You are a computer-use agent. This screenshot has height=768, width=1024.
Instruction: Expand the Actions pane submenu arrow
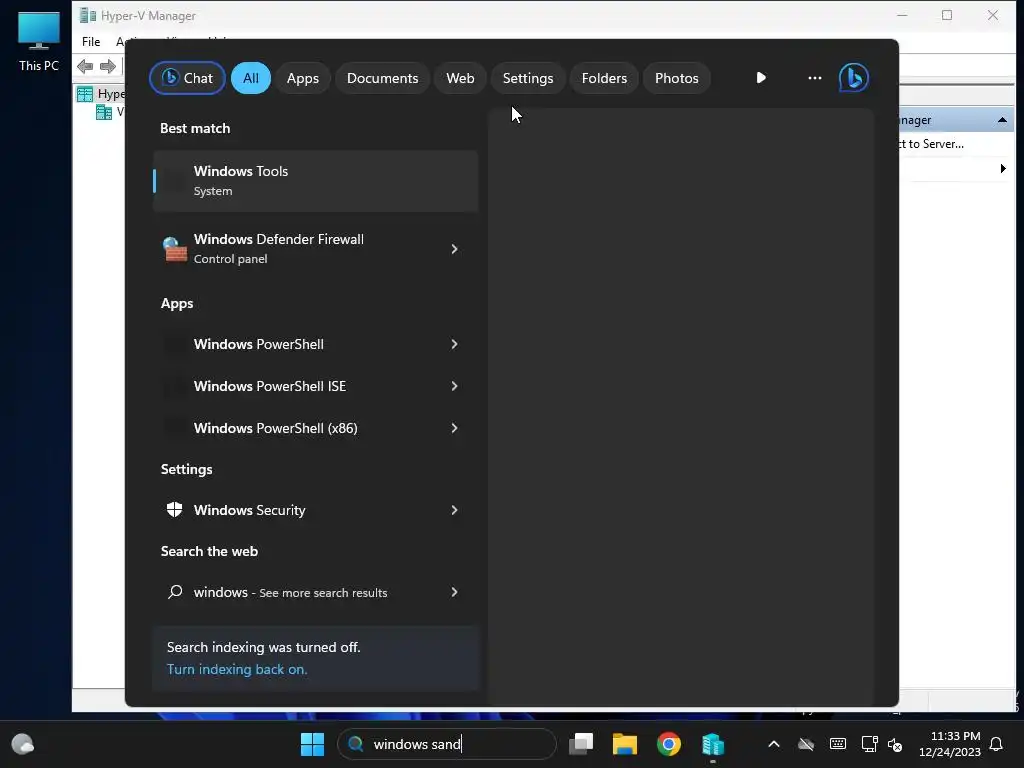tap(1003, 168)
